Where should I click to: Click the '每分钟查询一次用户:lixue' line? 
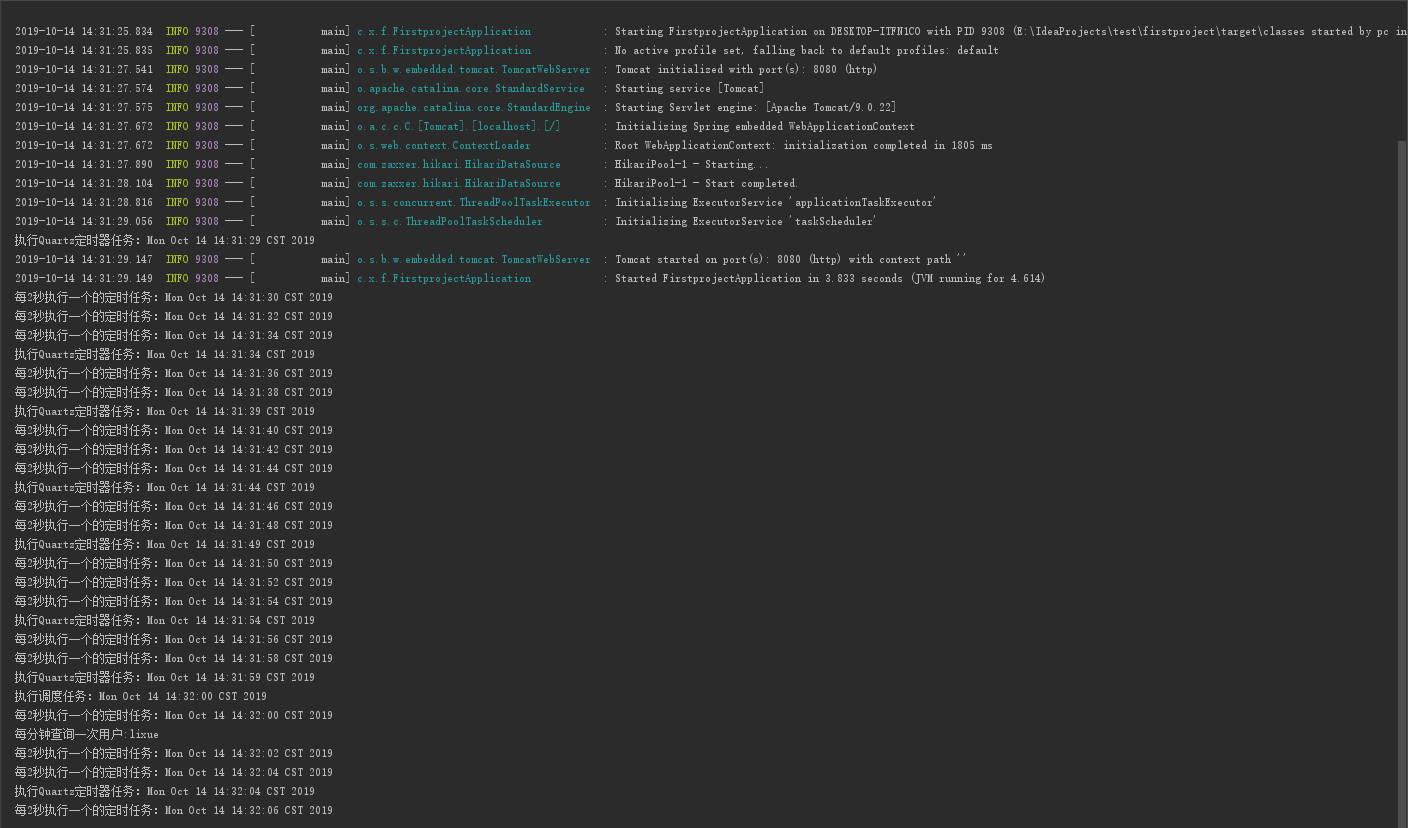(x=87, y=735)
